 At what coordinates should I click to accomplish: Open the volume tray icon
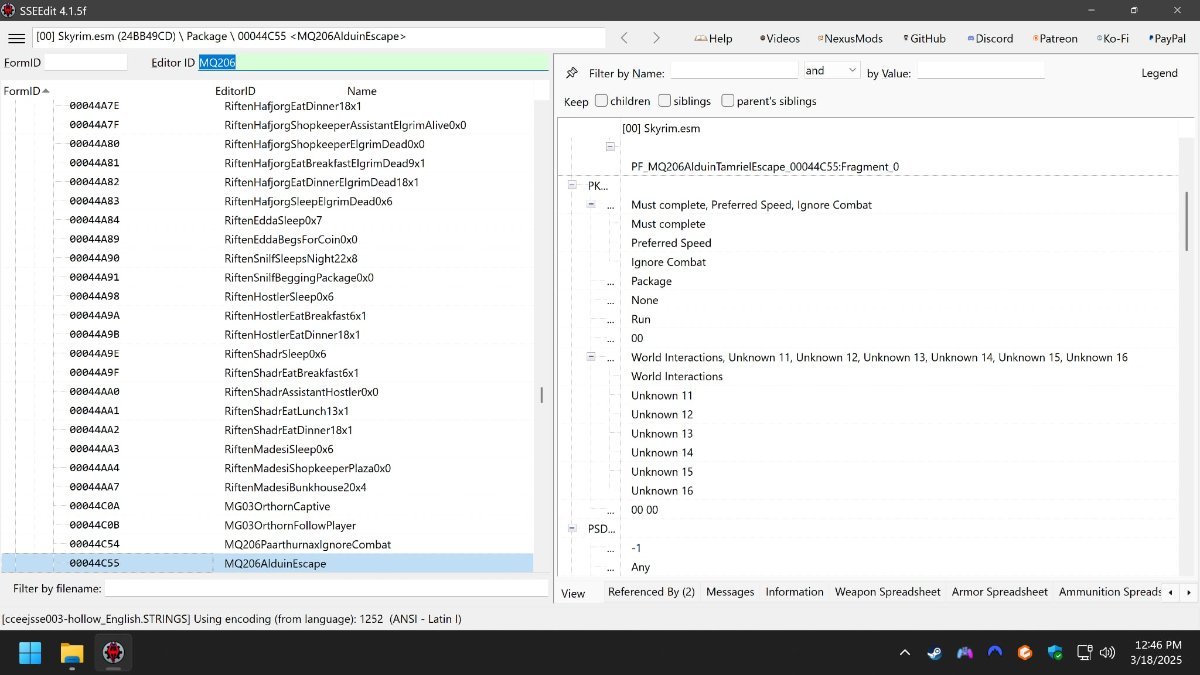[x=1107, y=653]
